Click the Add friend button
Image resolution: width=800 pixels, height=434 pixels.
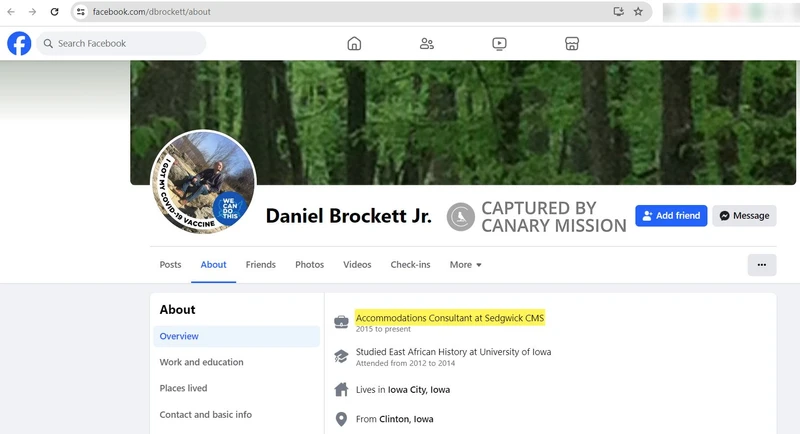[671, 216]
